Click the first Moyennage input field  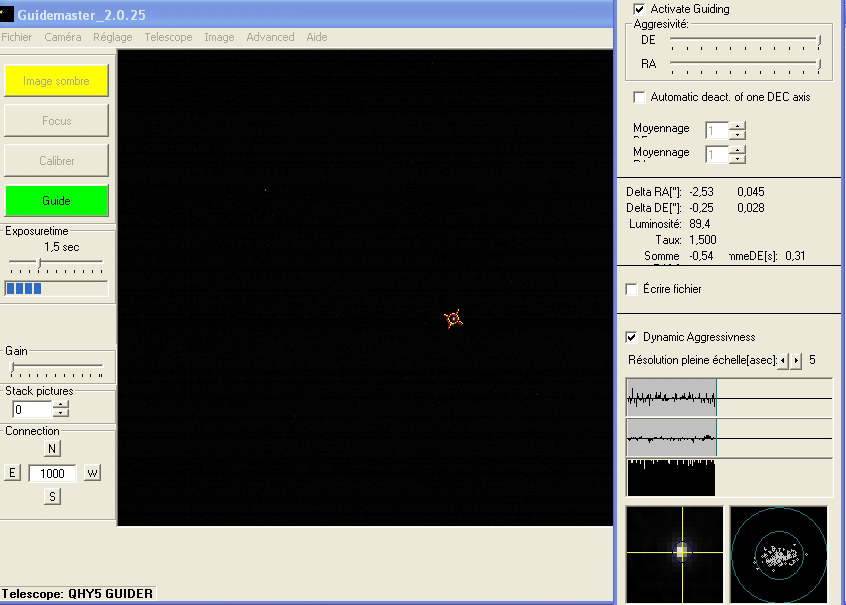(717, 131)
